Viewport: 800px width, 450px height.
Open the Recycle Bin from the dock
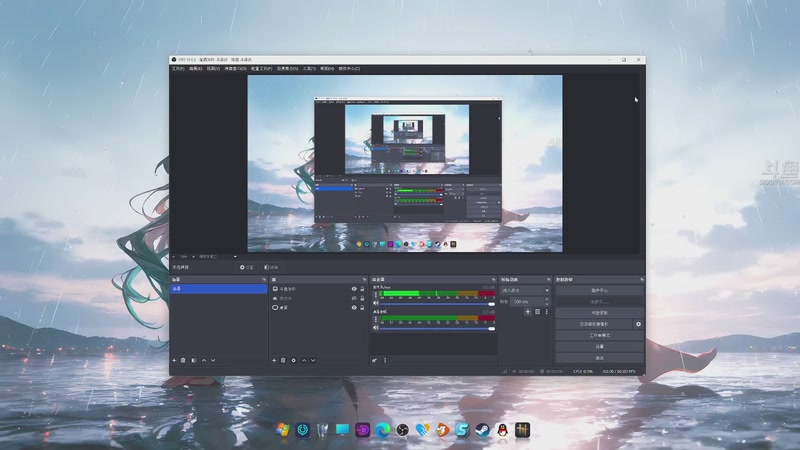tap(322, 430)
